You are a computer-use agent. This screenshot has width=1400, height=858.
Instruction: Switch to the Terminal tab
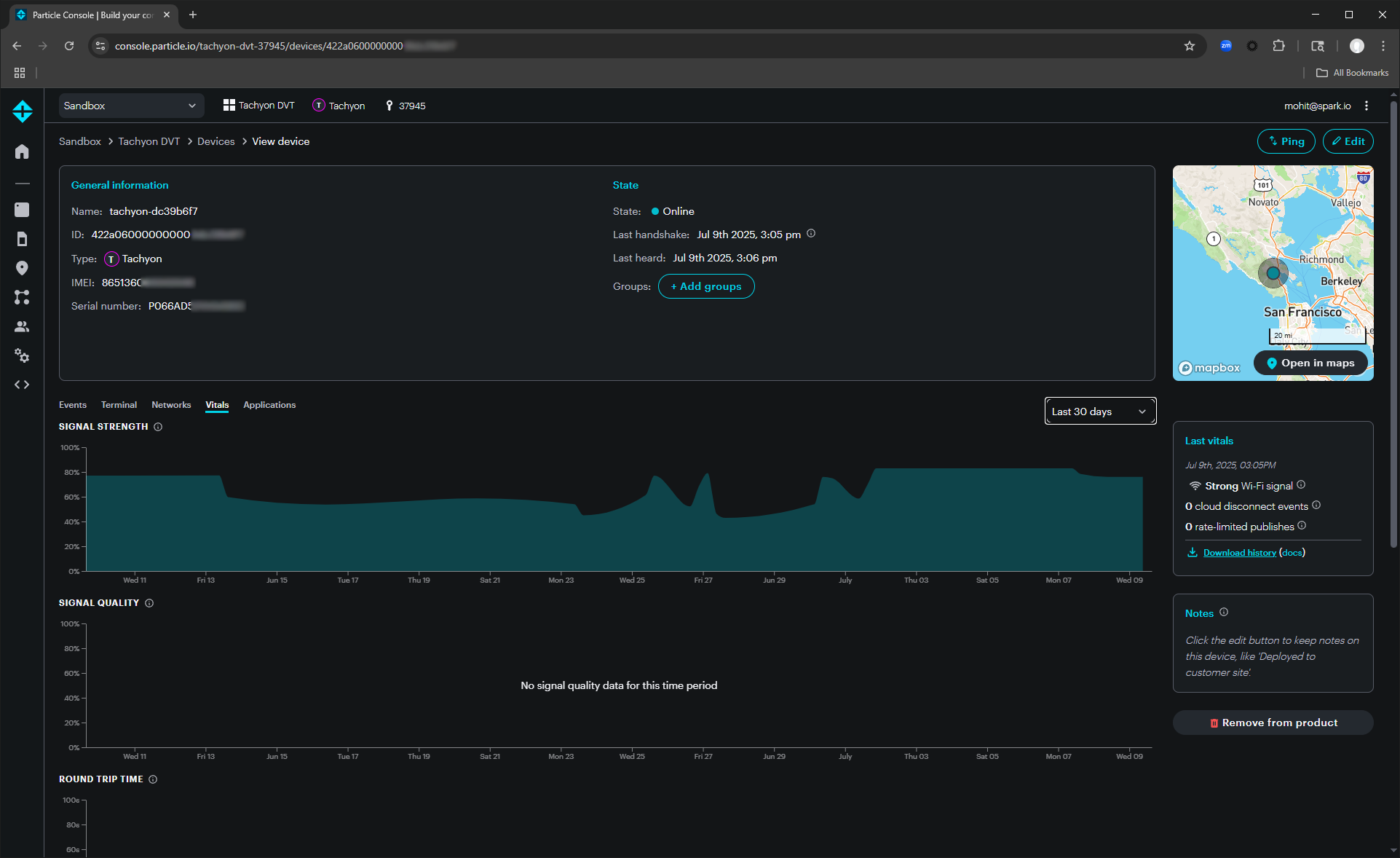click(x=119, y=405)
